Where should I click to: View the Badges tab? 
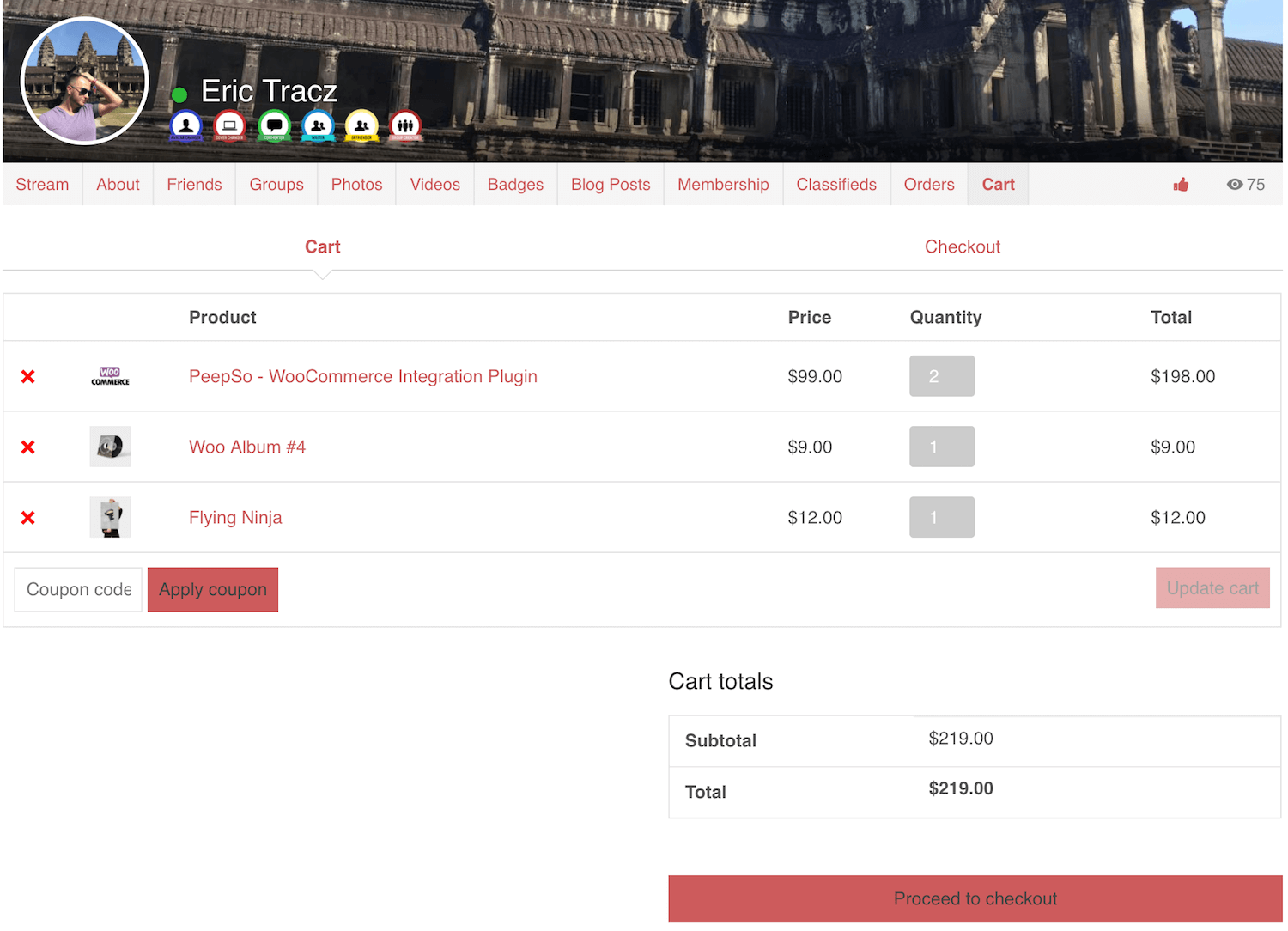point(515,185)
